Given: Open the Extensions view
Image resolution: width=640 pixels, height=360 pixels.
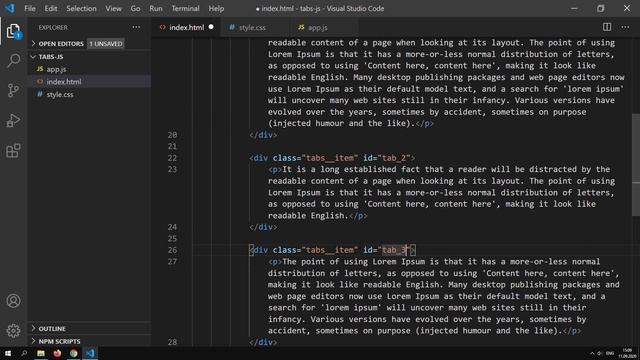Looking at the screenshot, I should click(13, 151).
